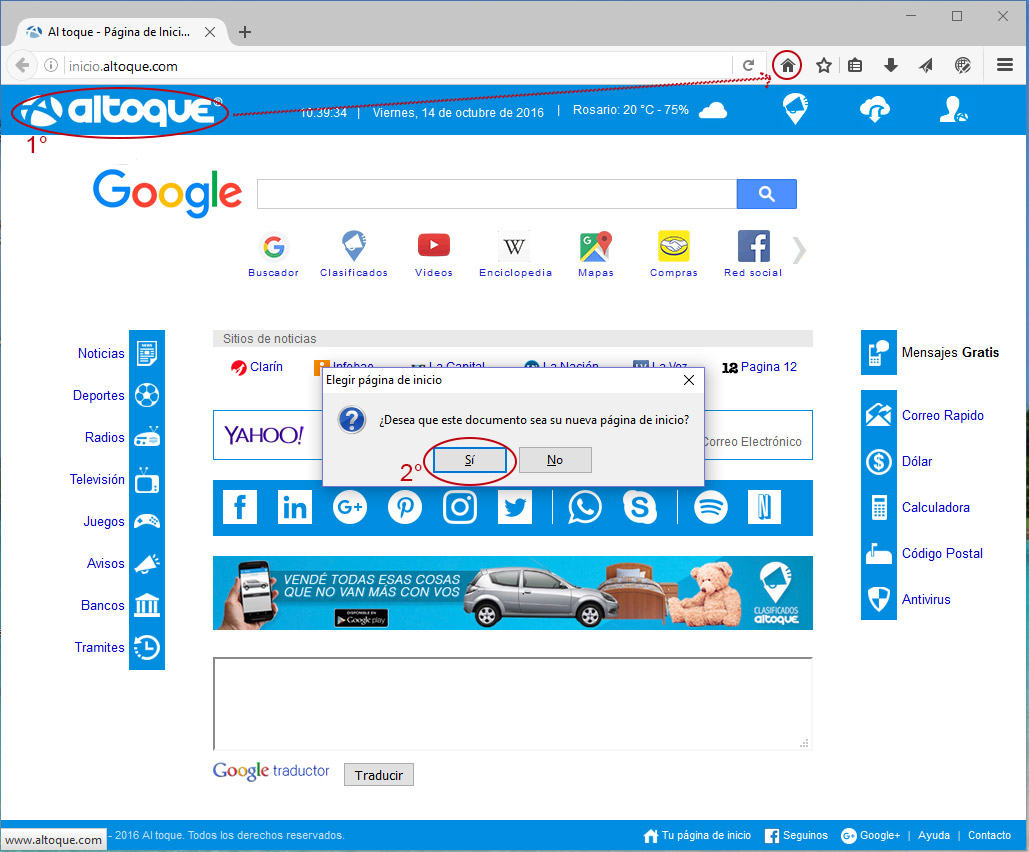Open the user account icon in header
Image resolution: width=1029 pixels, height=852 pixels.
pos(953,110)
